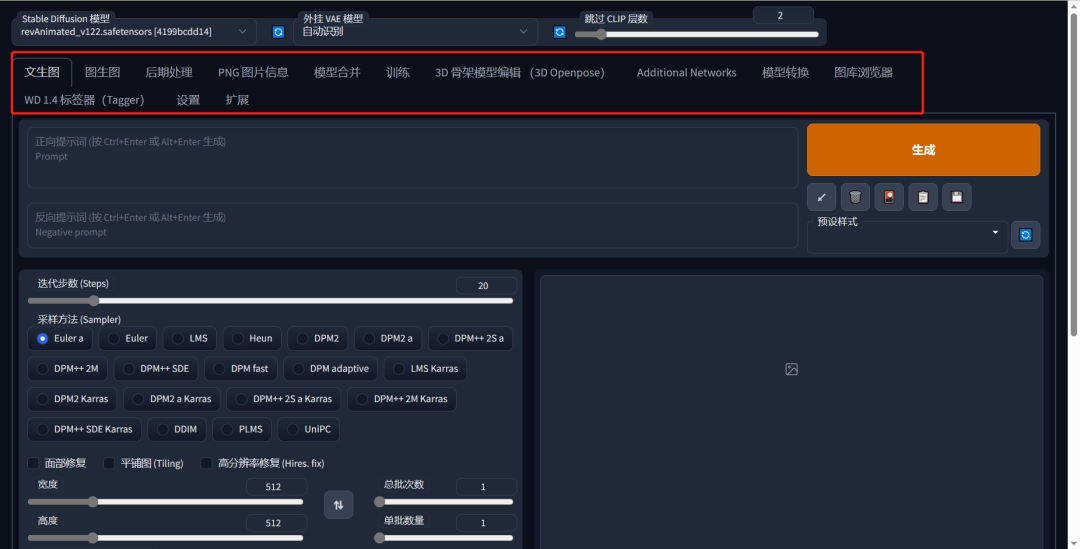Enable the 平铺图 (Tiling) checkbox
The image size is (1080, 549).
tap(109, 463)
